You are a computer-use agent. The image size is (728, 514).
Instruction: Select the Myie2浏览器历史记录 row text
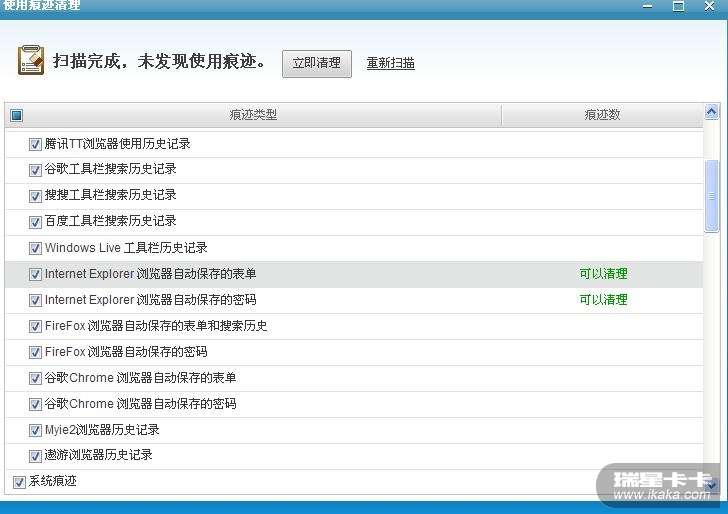click(x=102, y=430)
